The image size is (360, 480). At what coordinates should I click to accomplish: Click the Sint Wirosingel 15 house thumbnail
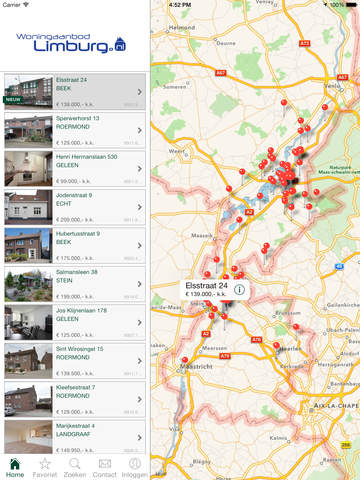pyautogui.click(x=28, y=361)
